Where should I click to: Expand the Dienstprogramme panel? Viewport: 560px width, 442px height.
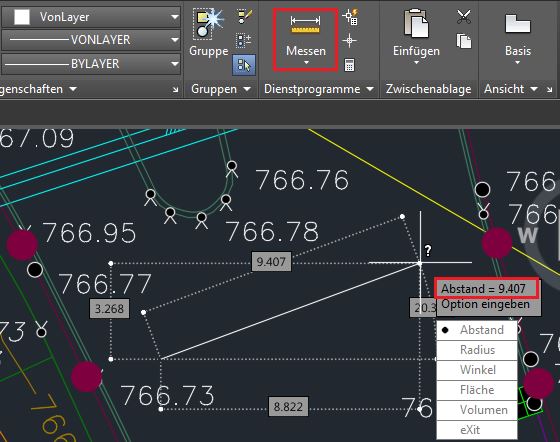click(x=319, y=89)
